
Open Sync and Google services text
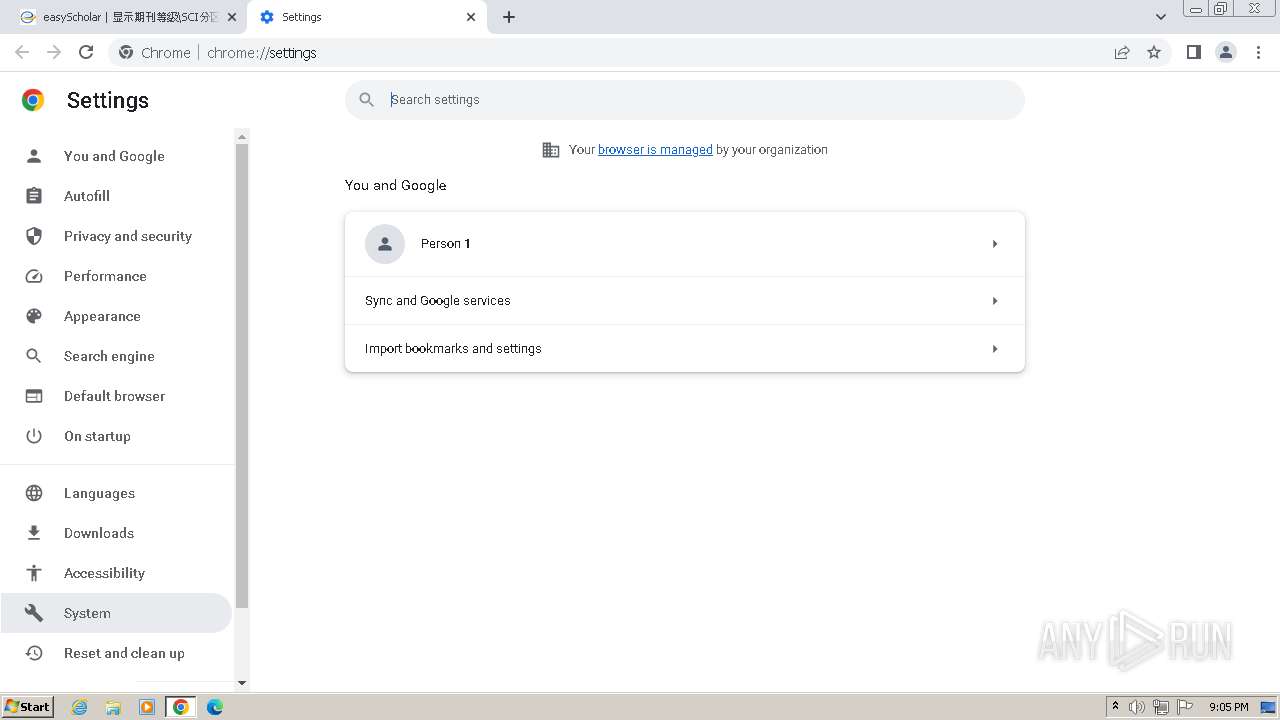pyautogui.click(x=438, y=301)
